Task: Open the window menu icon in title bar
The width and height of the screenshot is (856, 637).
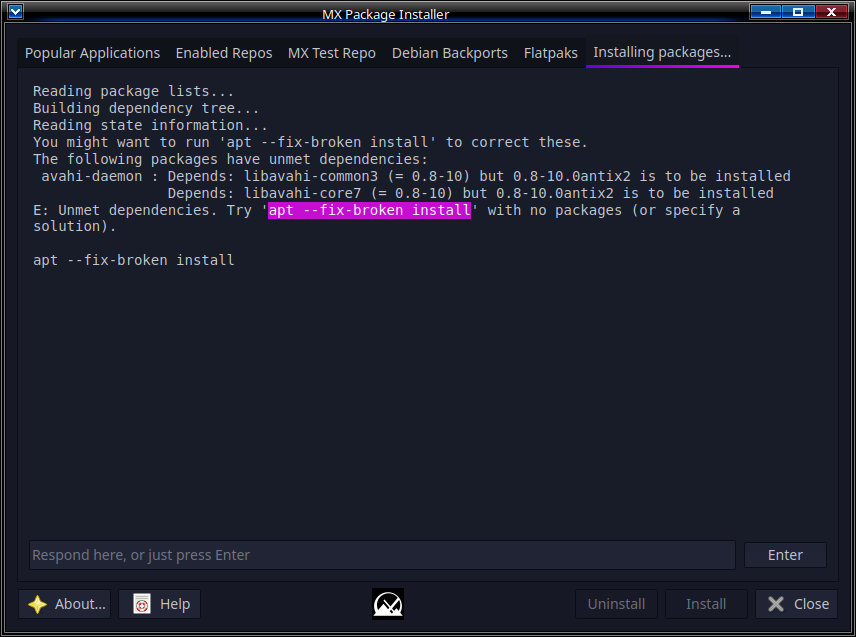Action: point(16,11)
